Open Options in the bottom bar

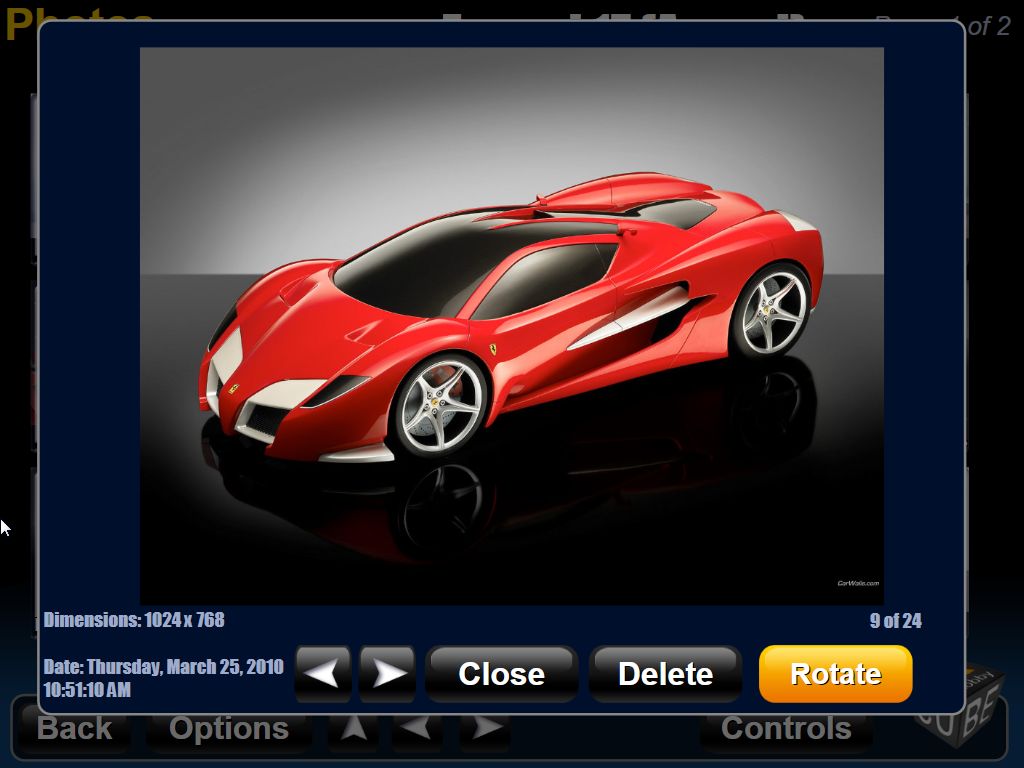point(229,729)
